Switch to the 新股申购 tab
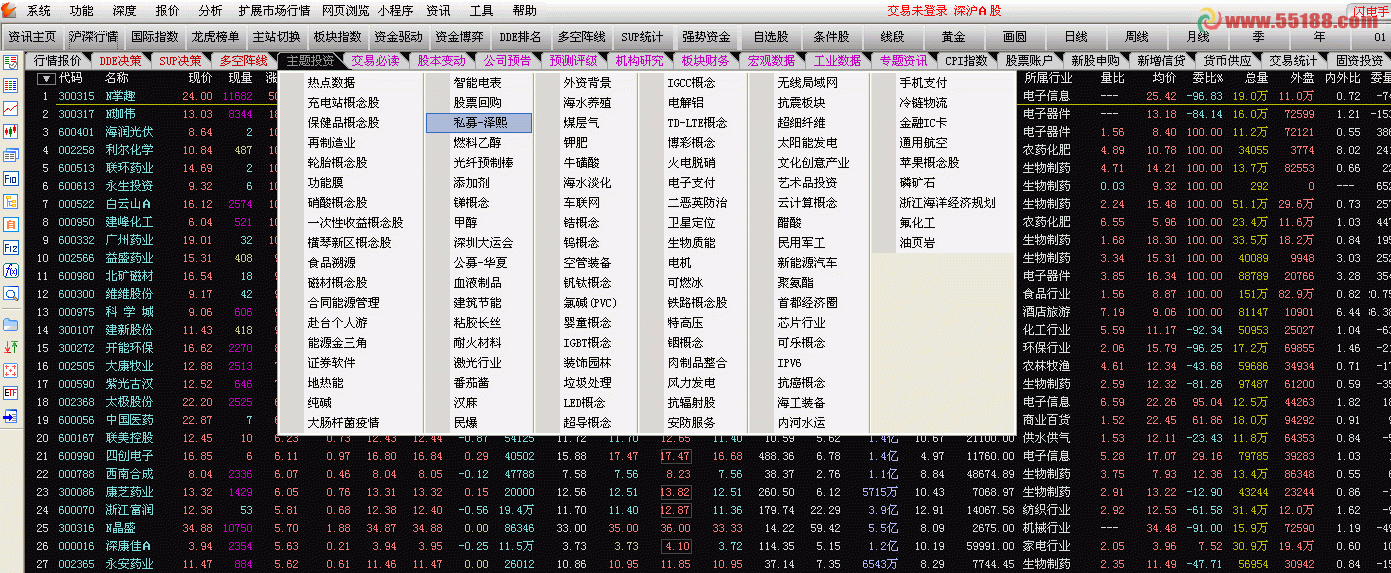This screenshot has height=573, width=1391. pos(1095,61)
